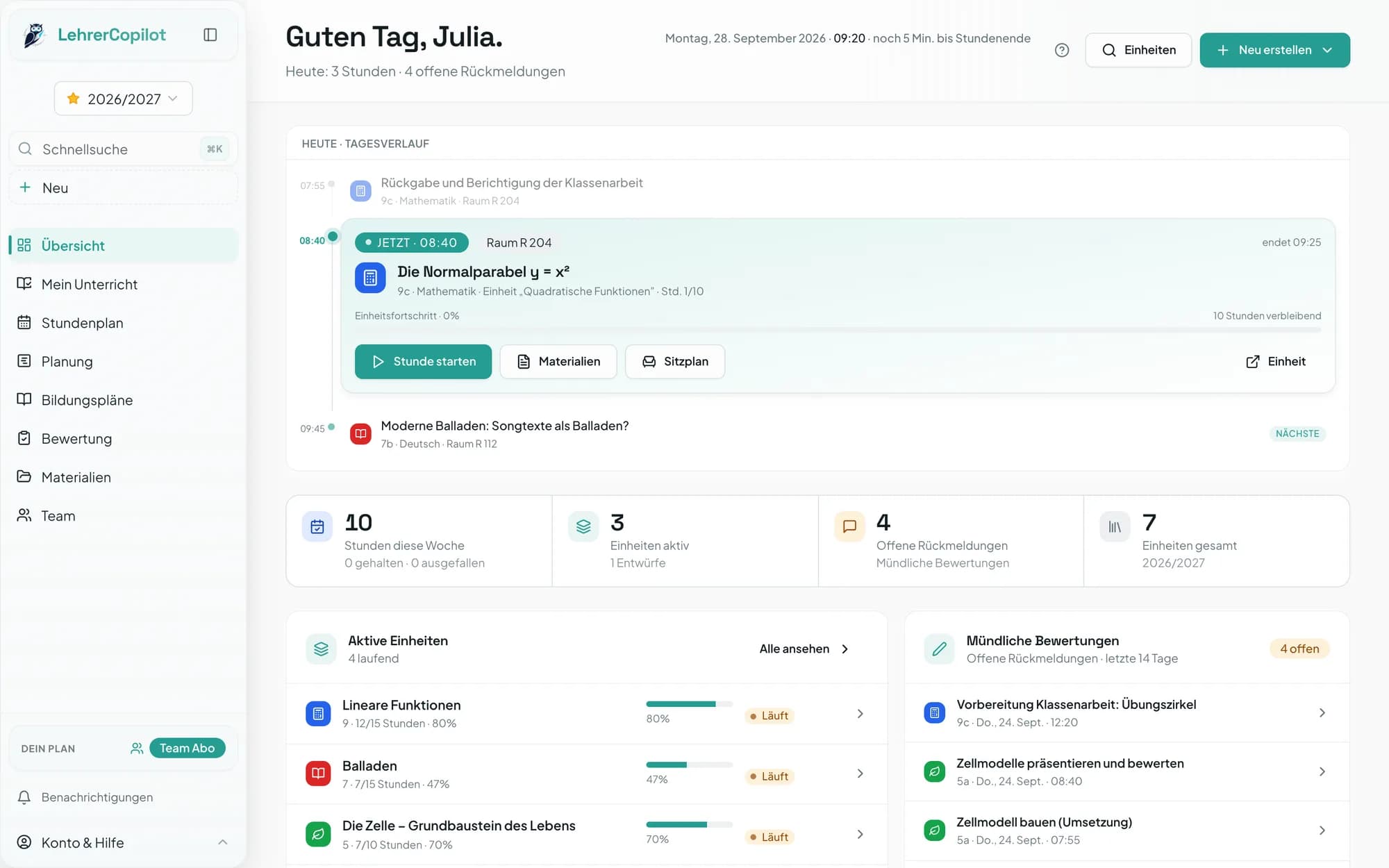Click the team people icon in Dein Plan
This screenshot has height=868, width=1389.
click(137, 749)
